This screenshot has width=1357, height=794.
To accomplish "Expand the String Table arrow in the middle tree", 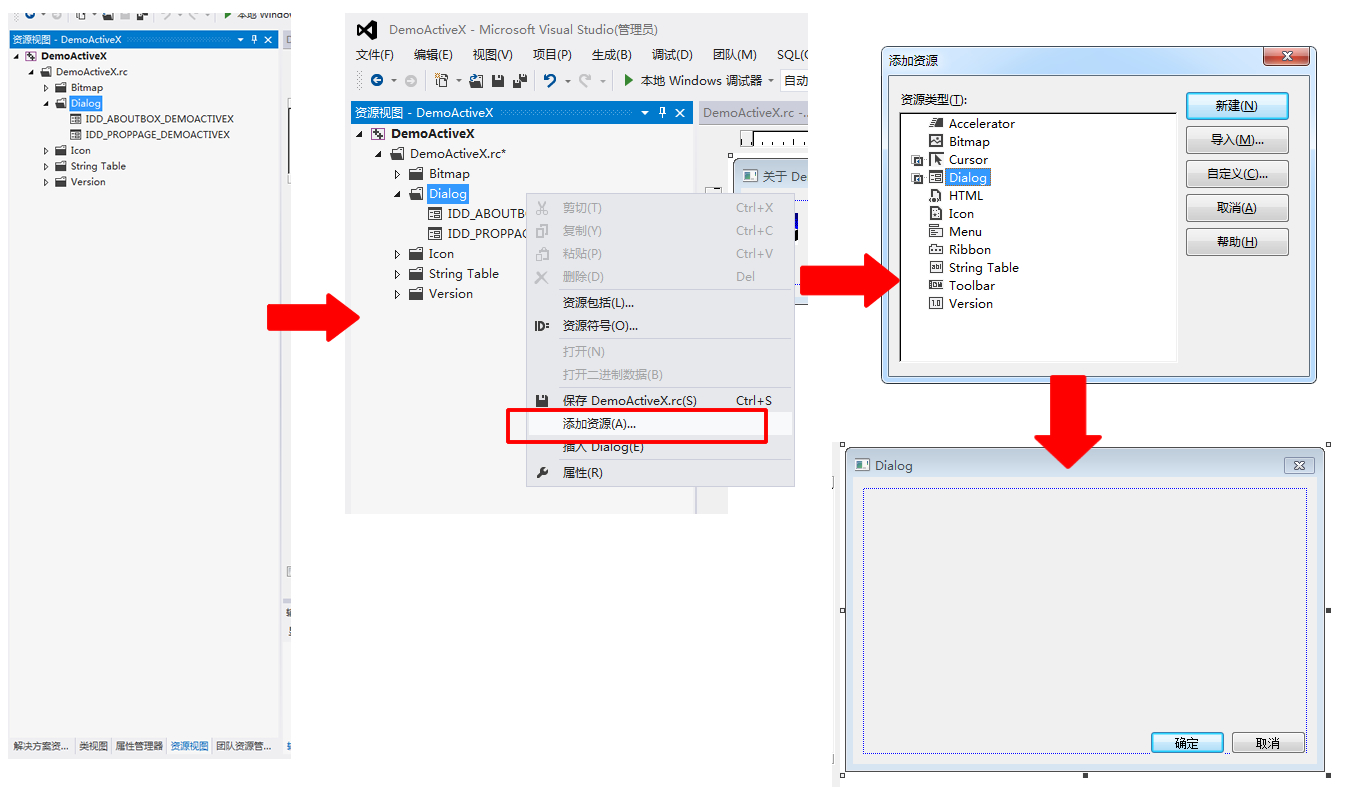I will pos(397,274).
